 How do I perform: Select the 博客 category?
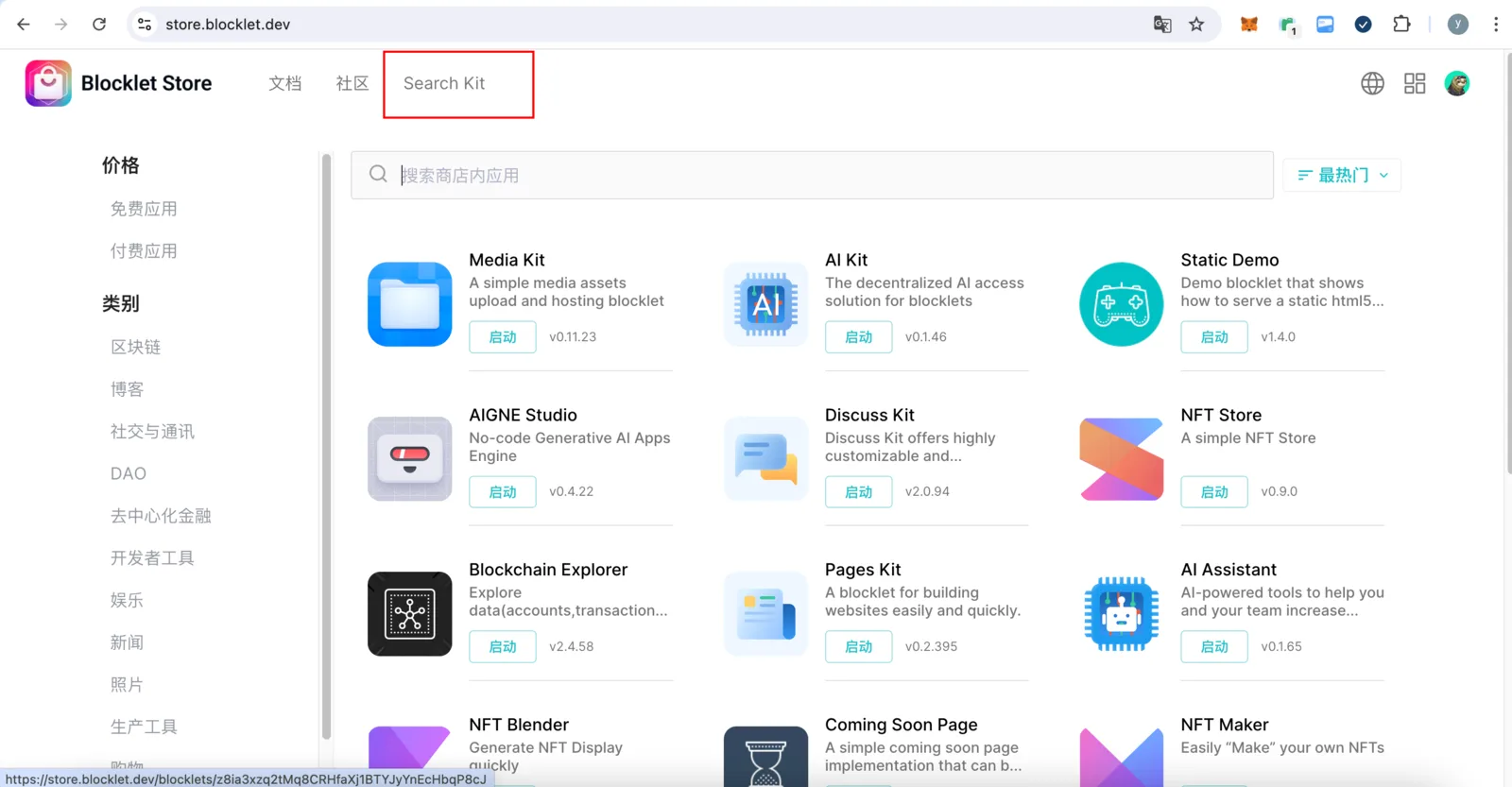coord(127,389)
